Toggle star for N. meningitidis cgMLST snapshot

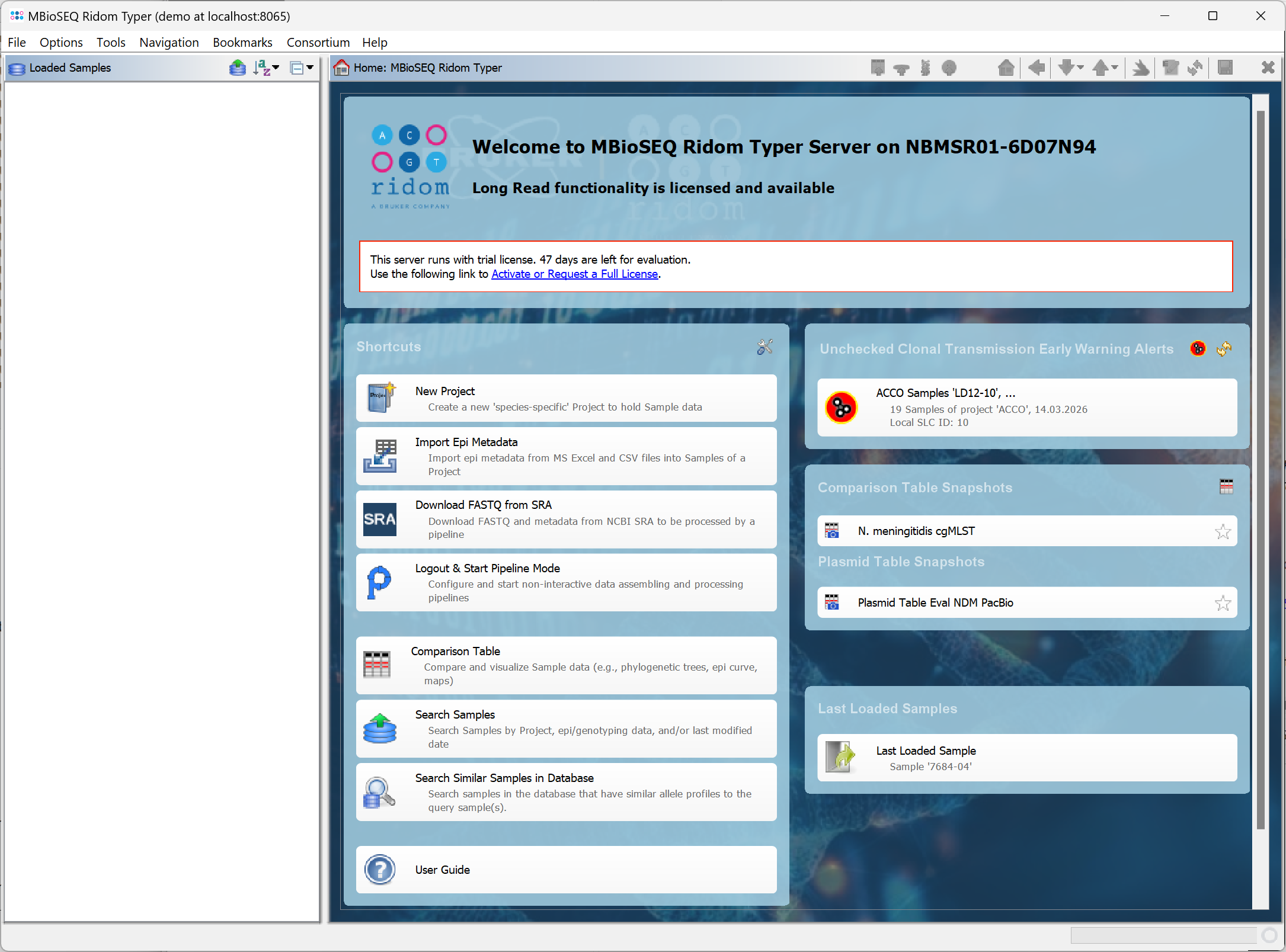[x=1223, y=531]
